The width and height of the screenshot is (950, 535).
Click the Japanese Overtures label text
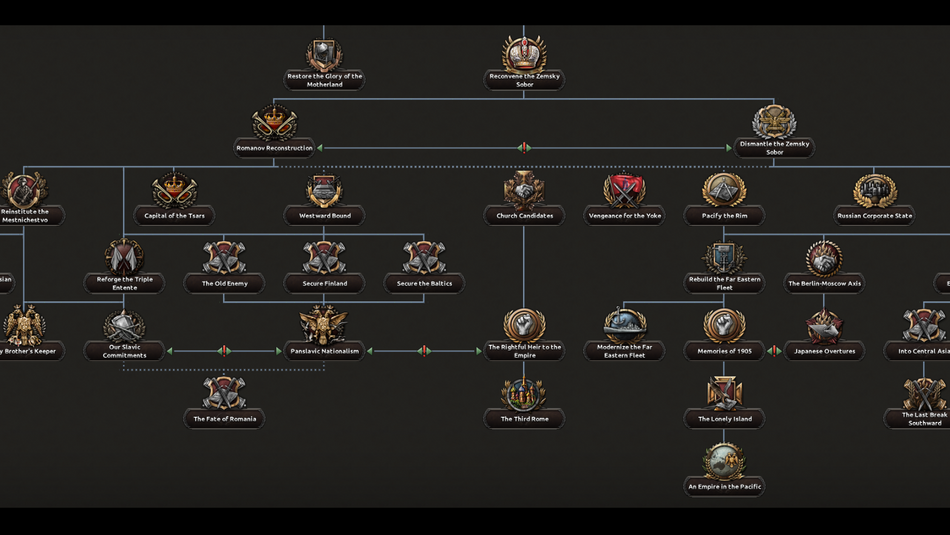click(825, 351)
